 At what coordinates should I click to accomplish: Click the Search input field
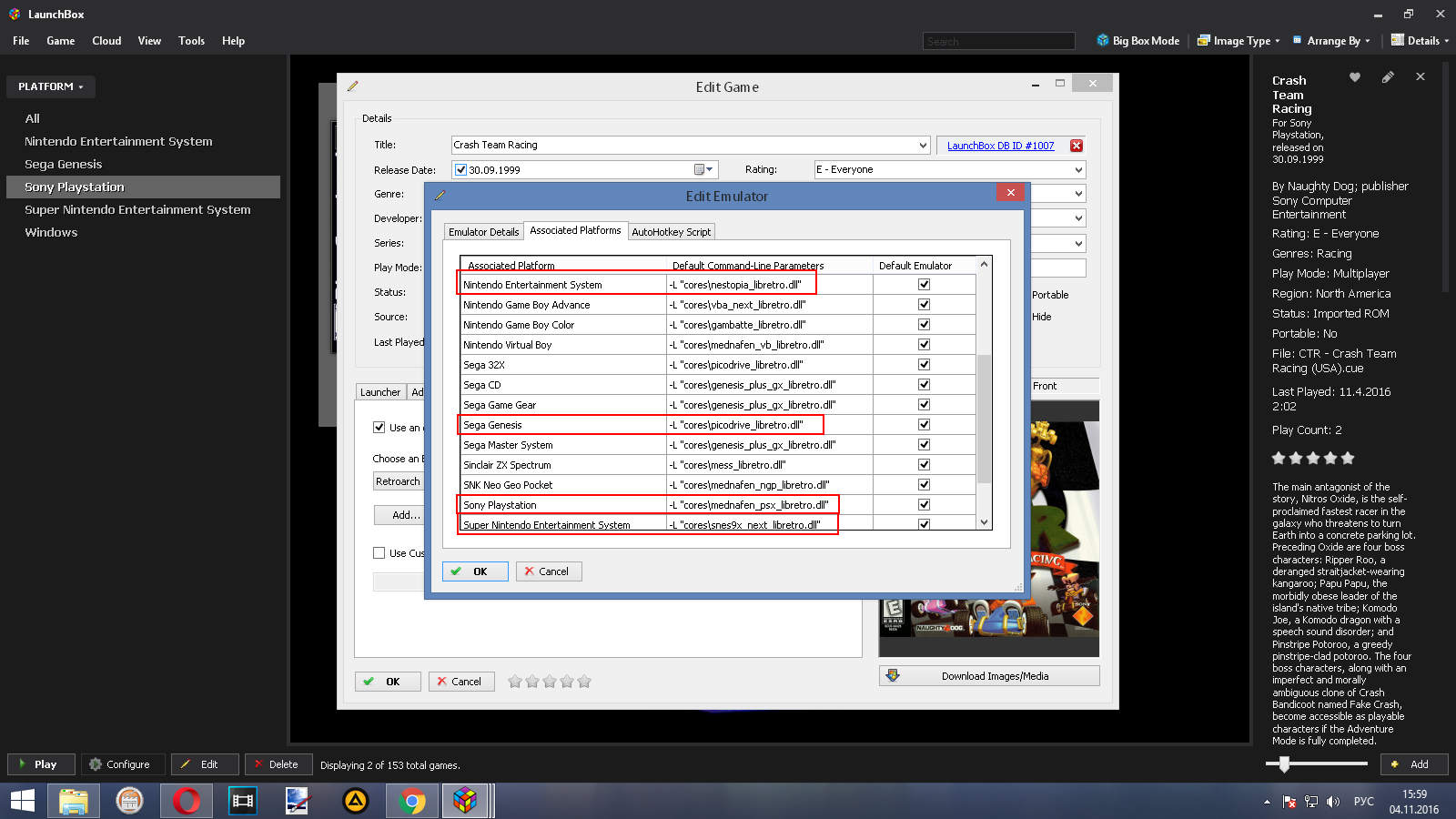(999, 41)
